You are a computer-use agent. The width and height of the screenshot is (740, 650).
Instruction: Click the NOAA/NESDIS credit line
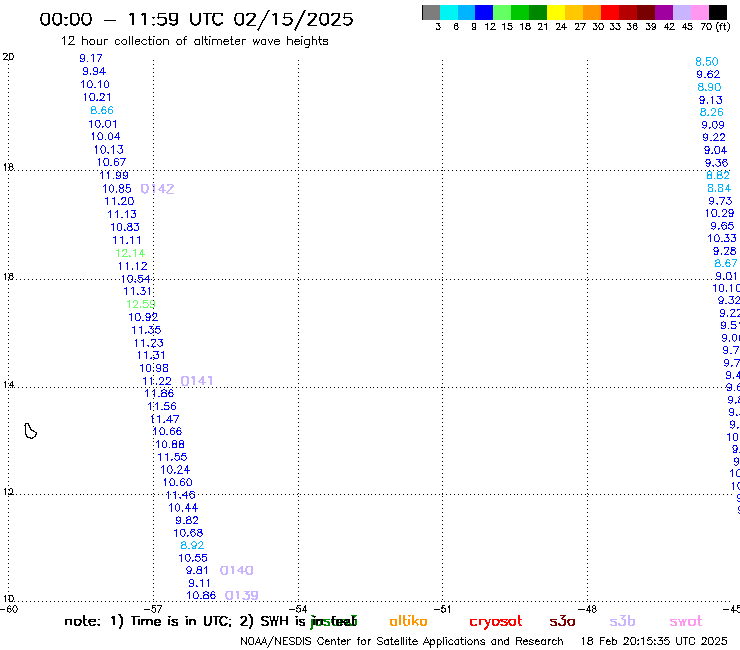click(402, 641)
